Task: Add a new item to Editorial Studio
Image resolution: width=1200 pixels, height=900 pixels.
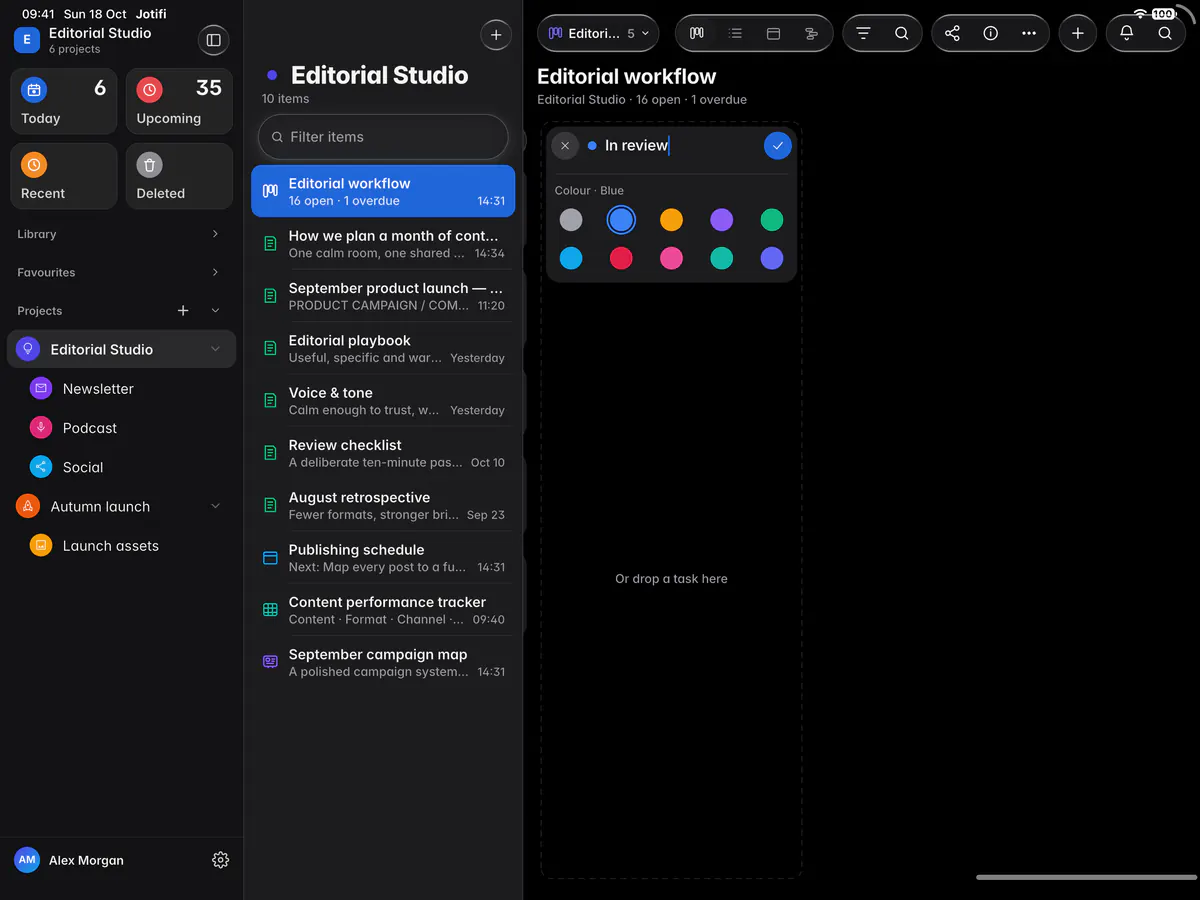Action: [496, 35]
